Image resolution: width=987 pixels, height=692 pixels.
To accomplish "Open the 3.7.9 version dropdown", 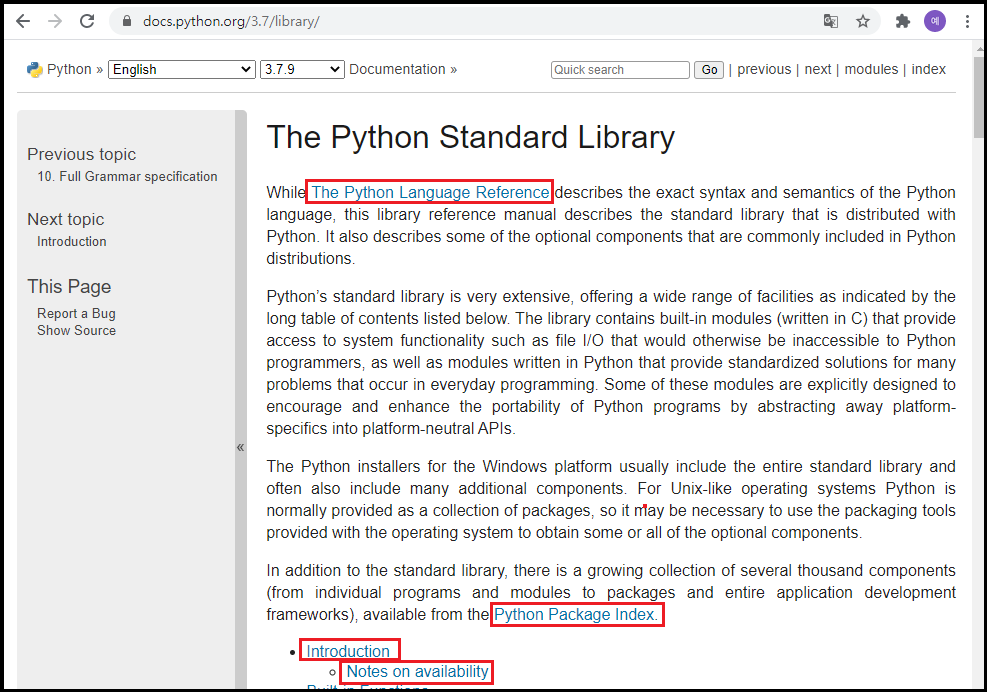I will 302,69.
